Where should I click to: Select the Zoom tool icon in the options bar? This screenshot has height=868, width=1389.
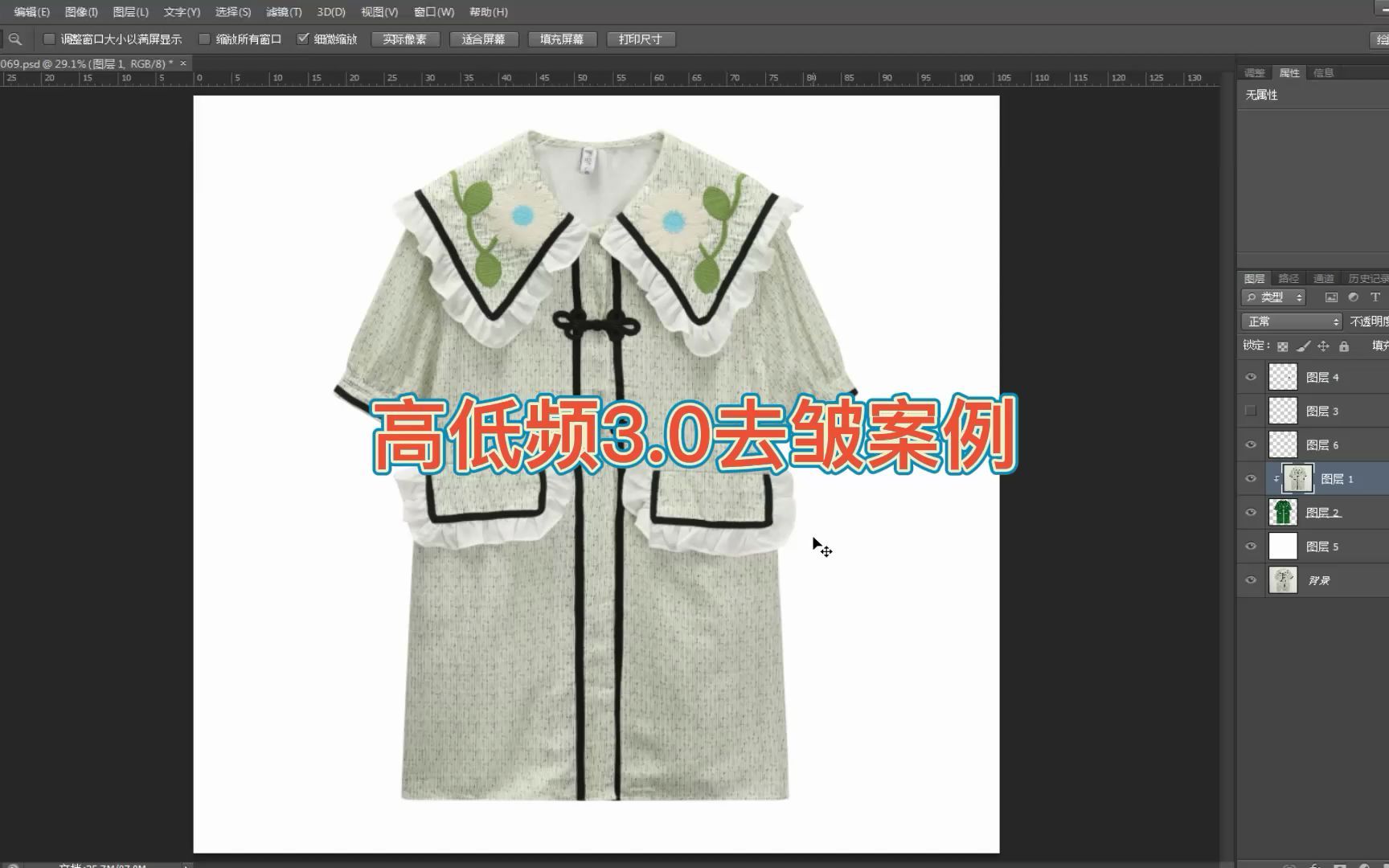coord(14,39)
